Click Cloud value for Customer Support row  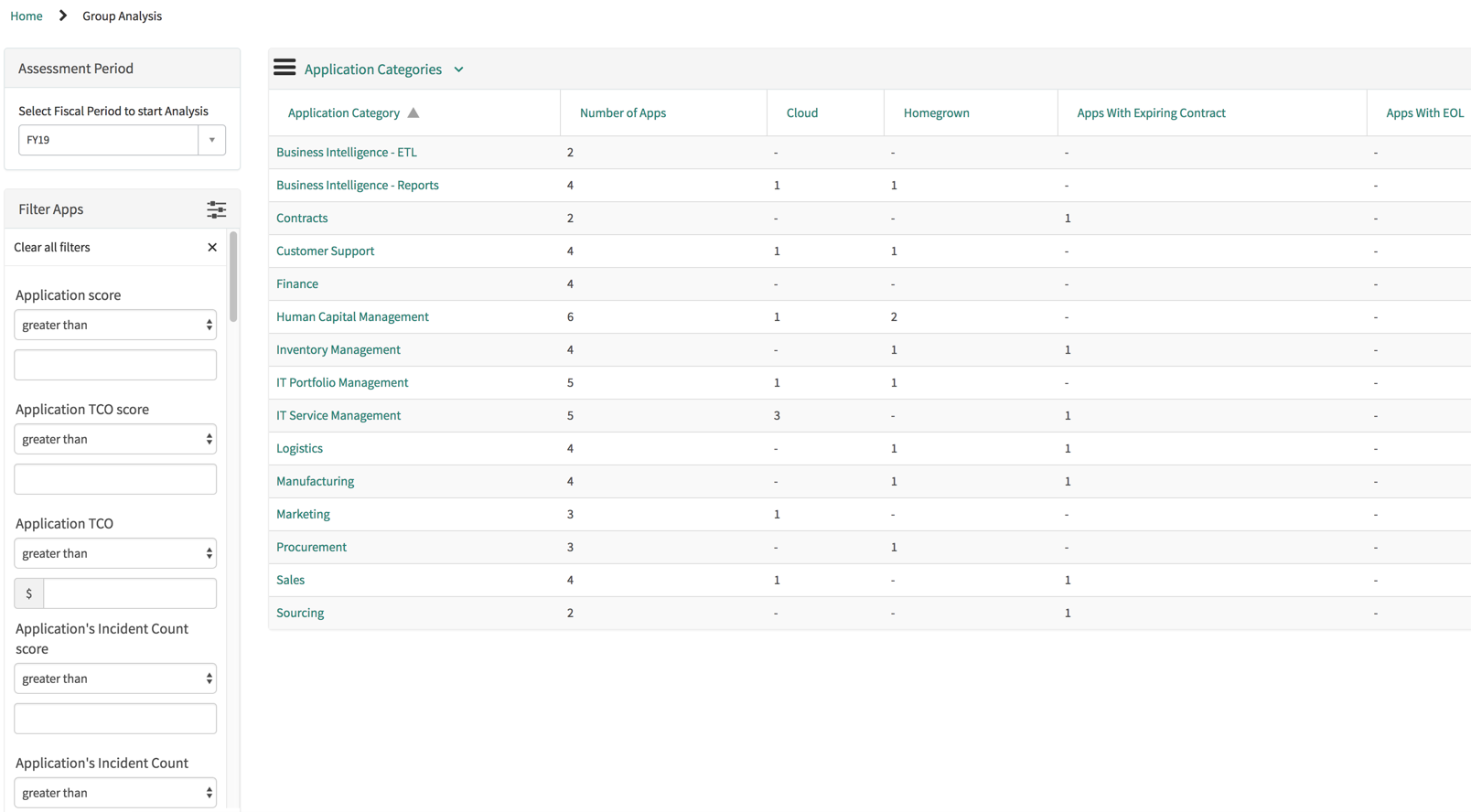pos(777,251)
